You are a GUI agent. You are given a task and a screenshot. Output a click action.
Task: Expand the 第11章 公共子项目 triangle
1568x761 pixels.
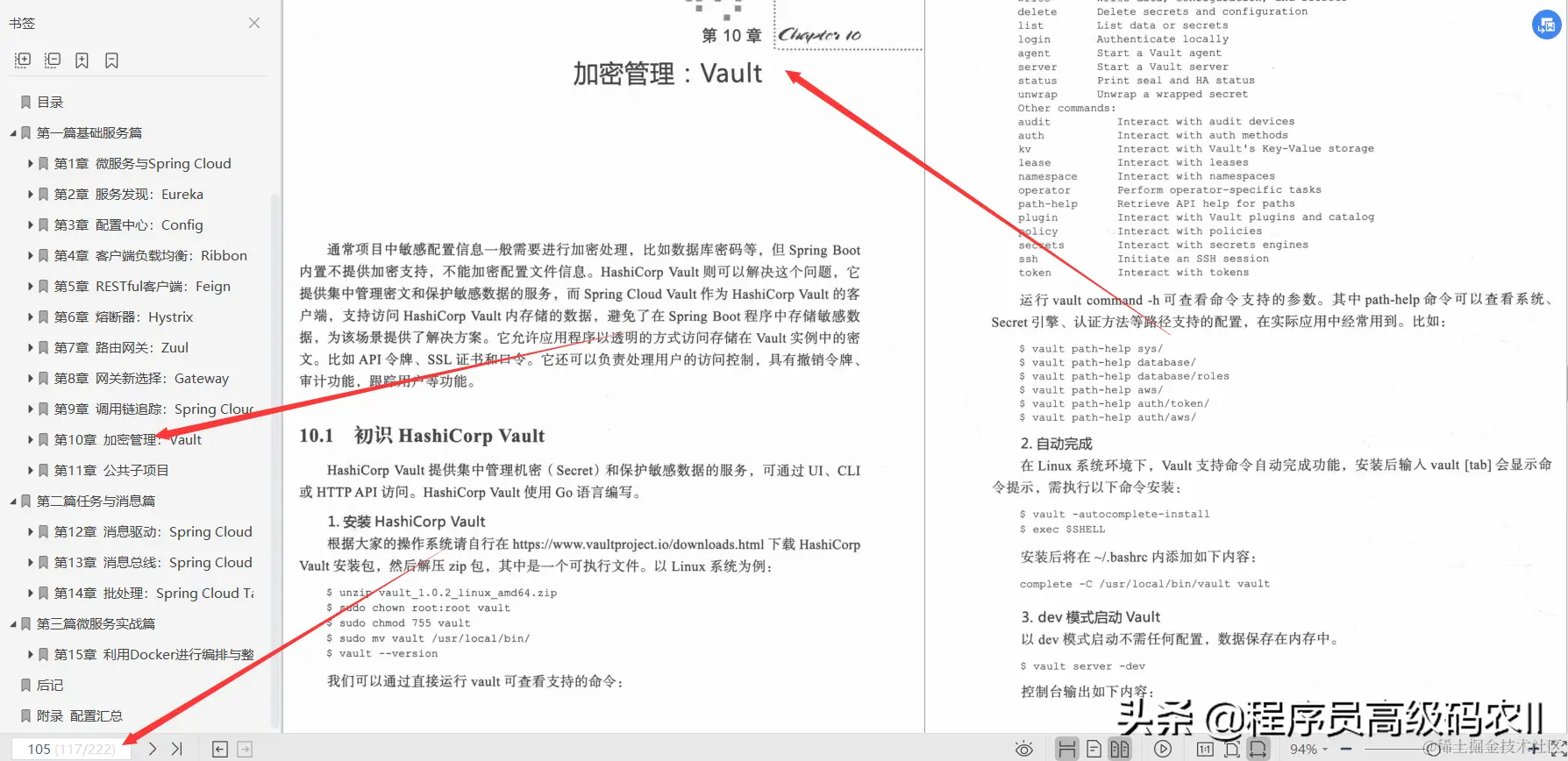[x=31, y=471]
